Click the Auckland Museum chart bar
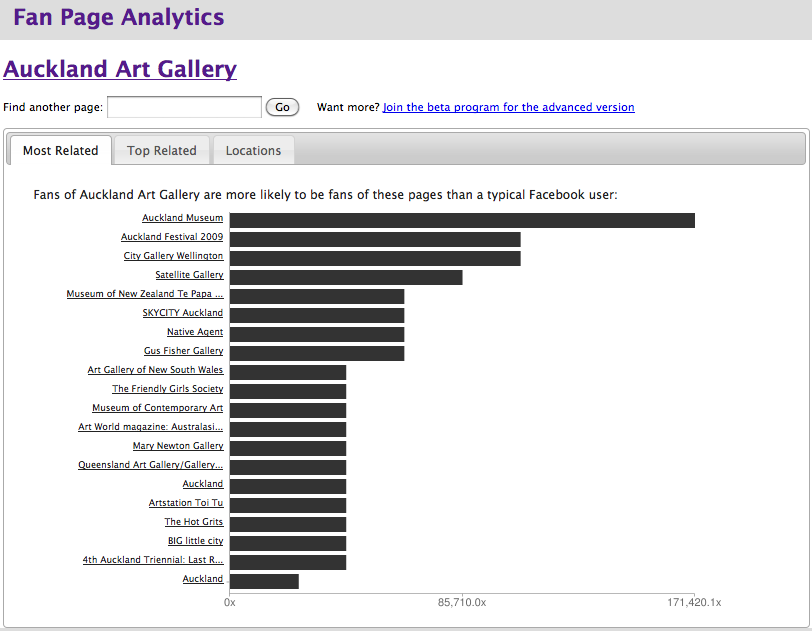This screenshot has height=631, width=812. click(461, 220)
